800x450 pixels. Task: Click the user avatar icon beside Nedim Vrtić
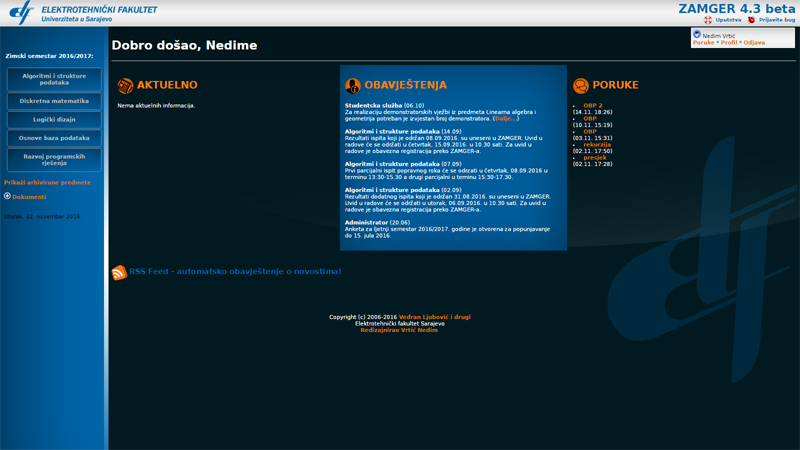697,34
